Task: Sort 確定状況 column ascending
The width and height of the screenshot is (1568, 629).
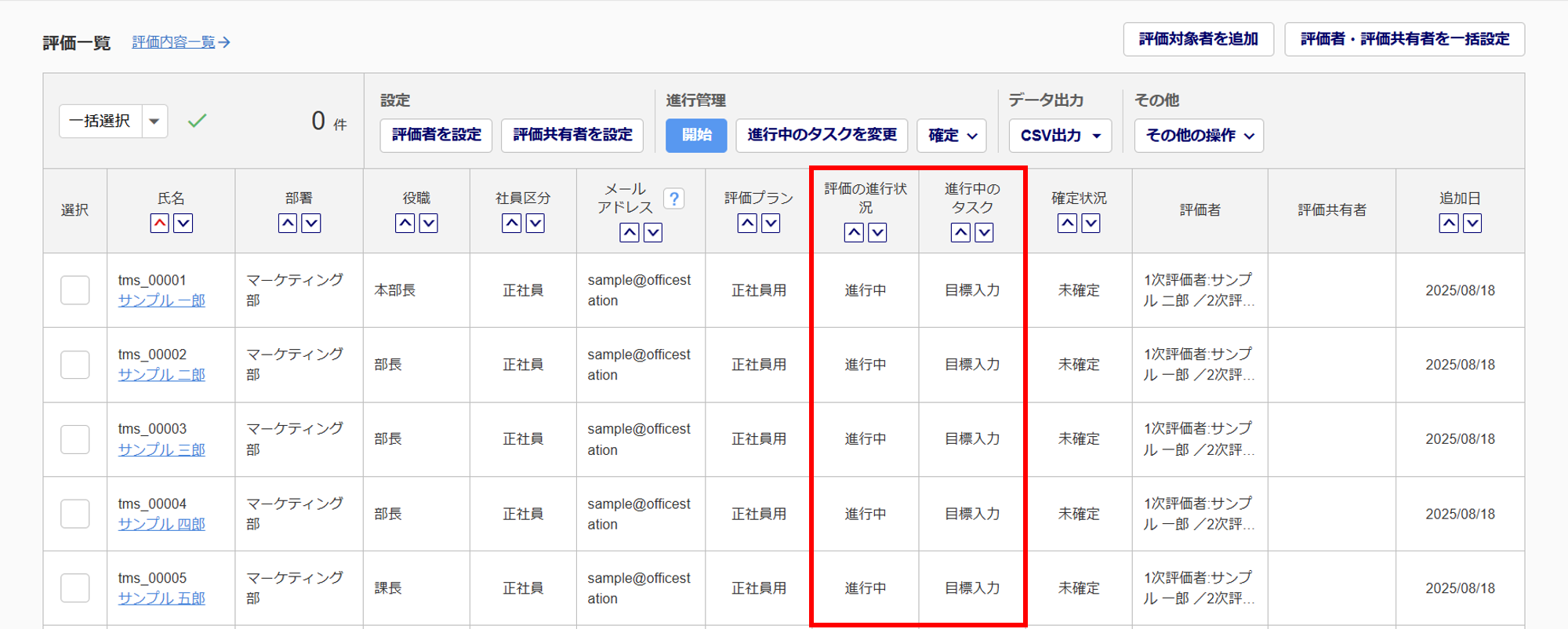Action: click(x=1068, y=224)
